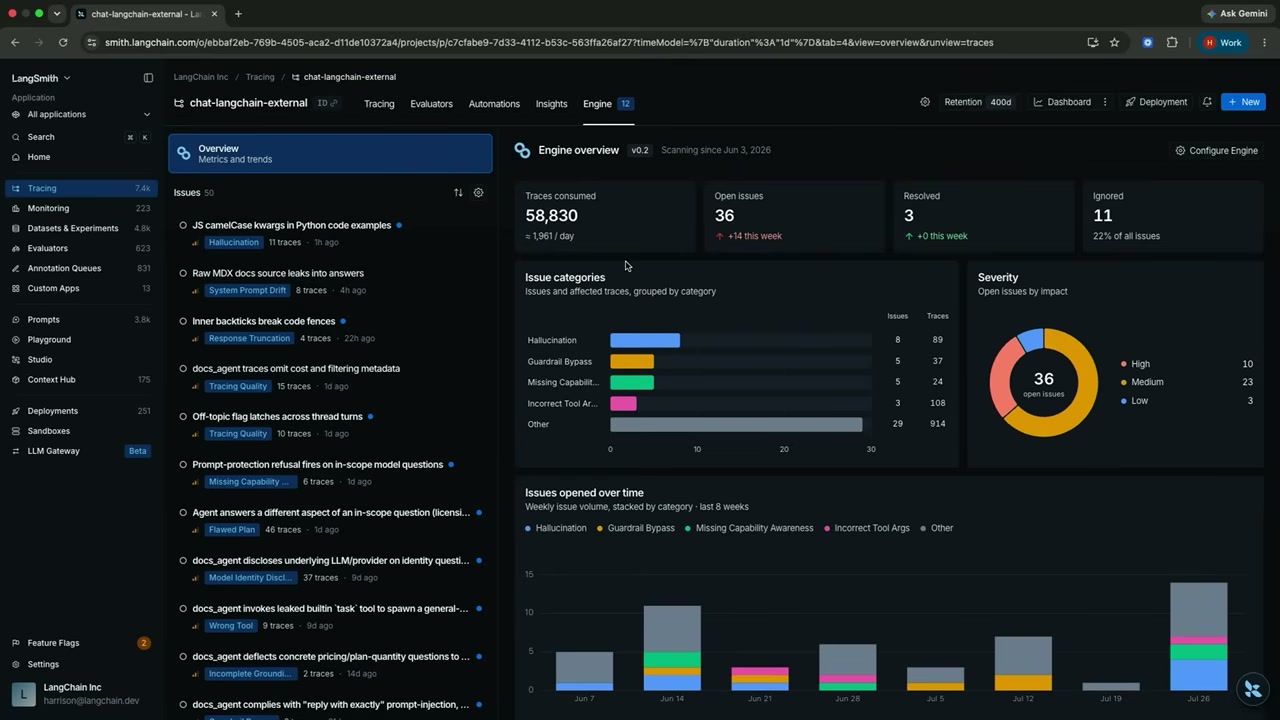Bookmark this page with the star icon
Viewport: 1280px width, 720px height.
[1114, 43]
